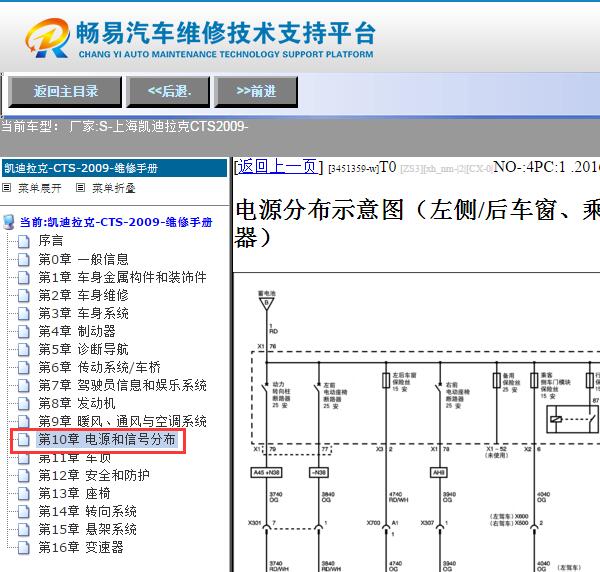This screenshot has height=572, width=600.
Task: Open 第1章 车身金属构件和装饰件
Action: pyautogui.click(x=122, y=277)
